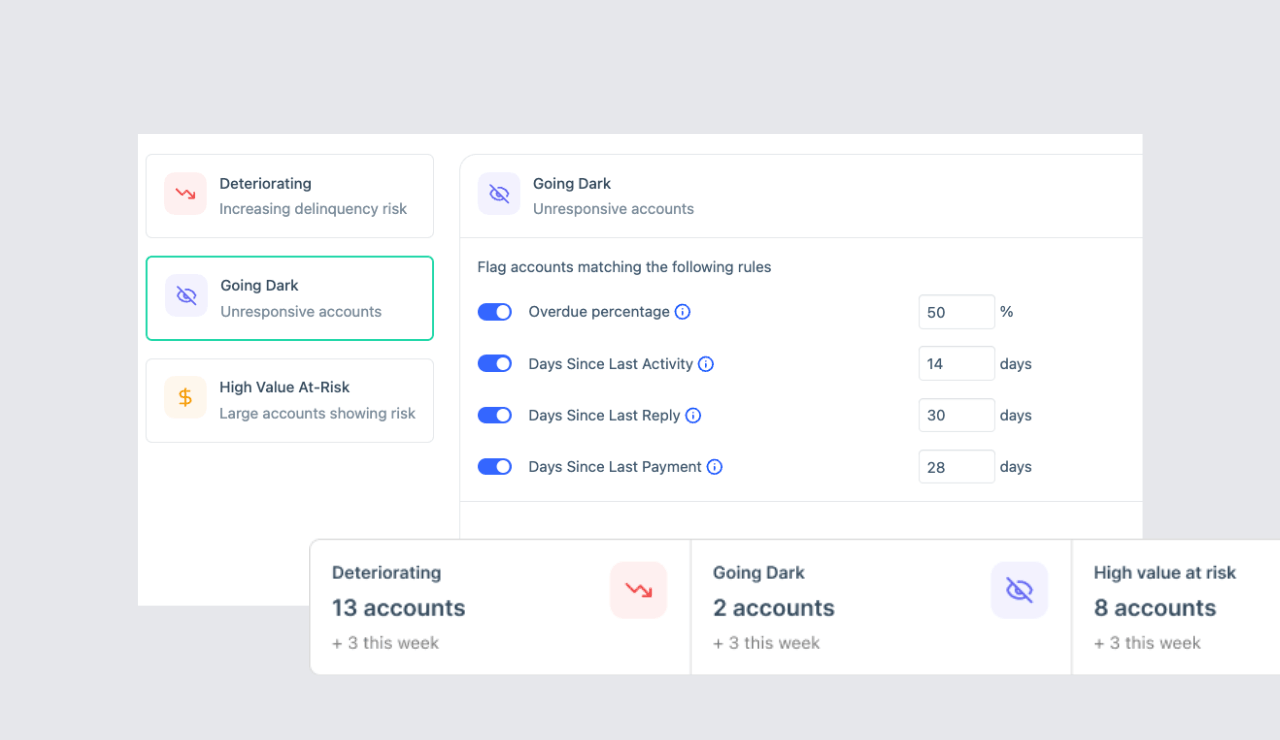Image resolution: width=1280 pixels, height=740 pixels.
Task: Click the Going Dark eye-slash icon in sidebar
Action: (x=186, y=296)
